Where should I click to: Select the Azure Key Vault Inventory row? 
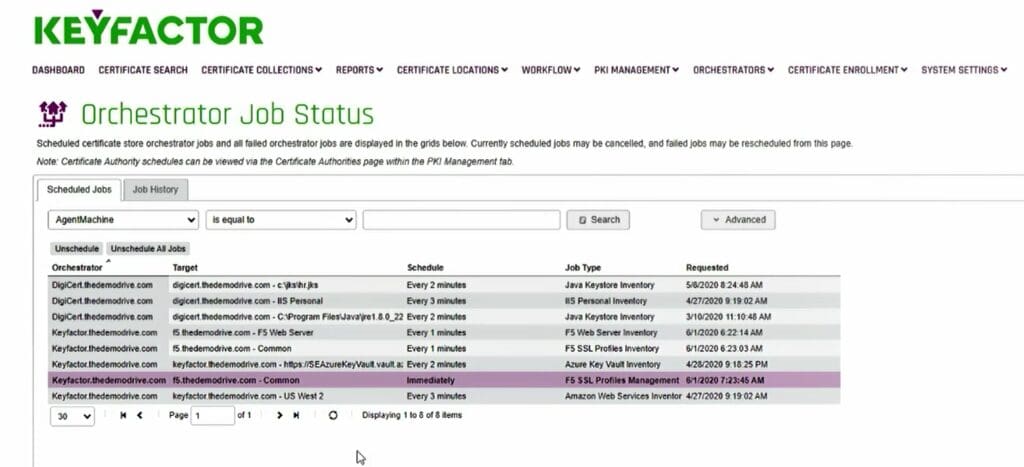click(444, 364)
